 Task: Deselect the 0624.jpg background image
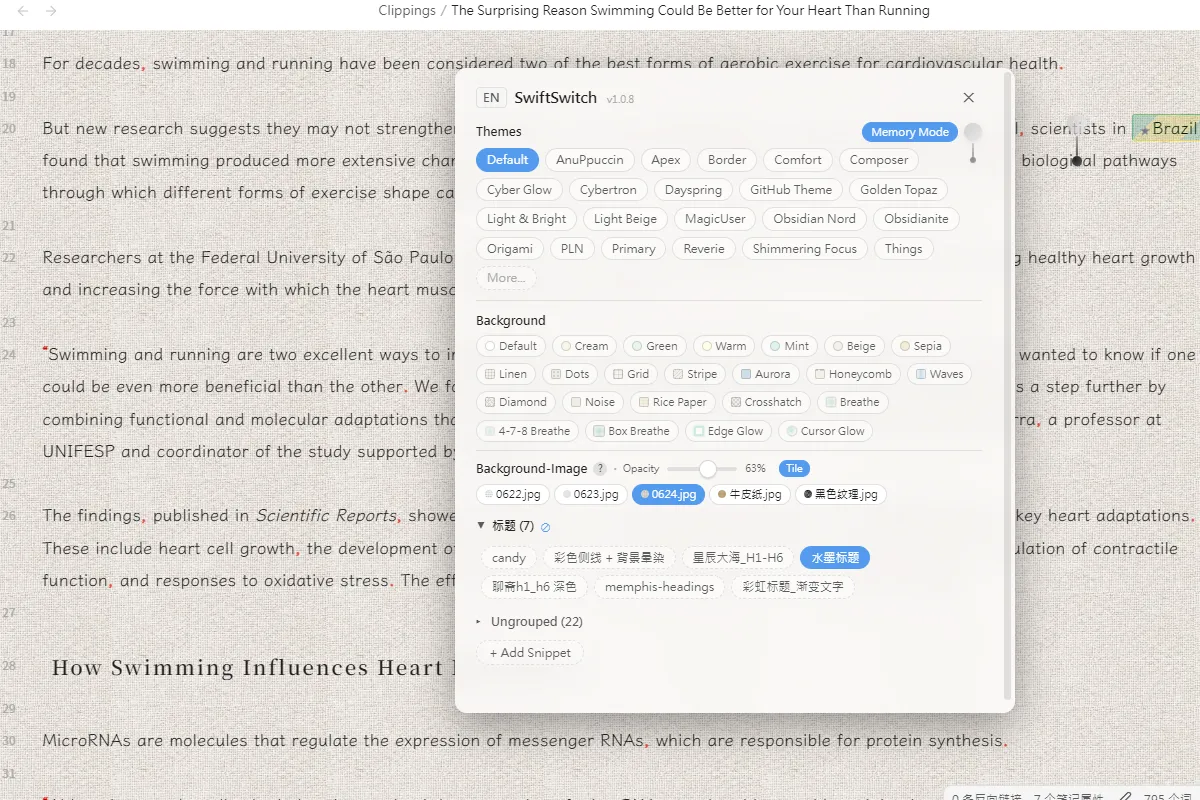[x=668, y=494]
